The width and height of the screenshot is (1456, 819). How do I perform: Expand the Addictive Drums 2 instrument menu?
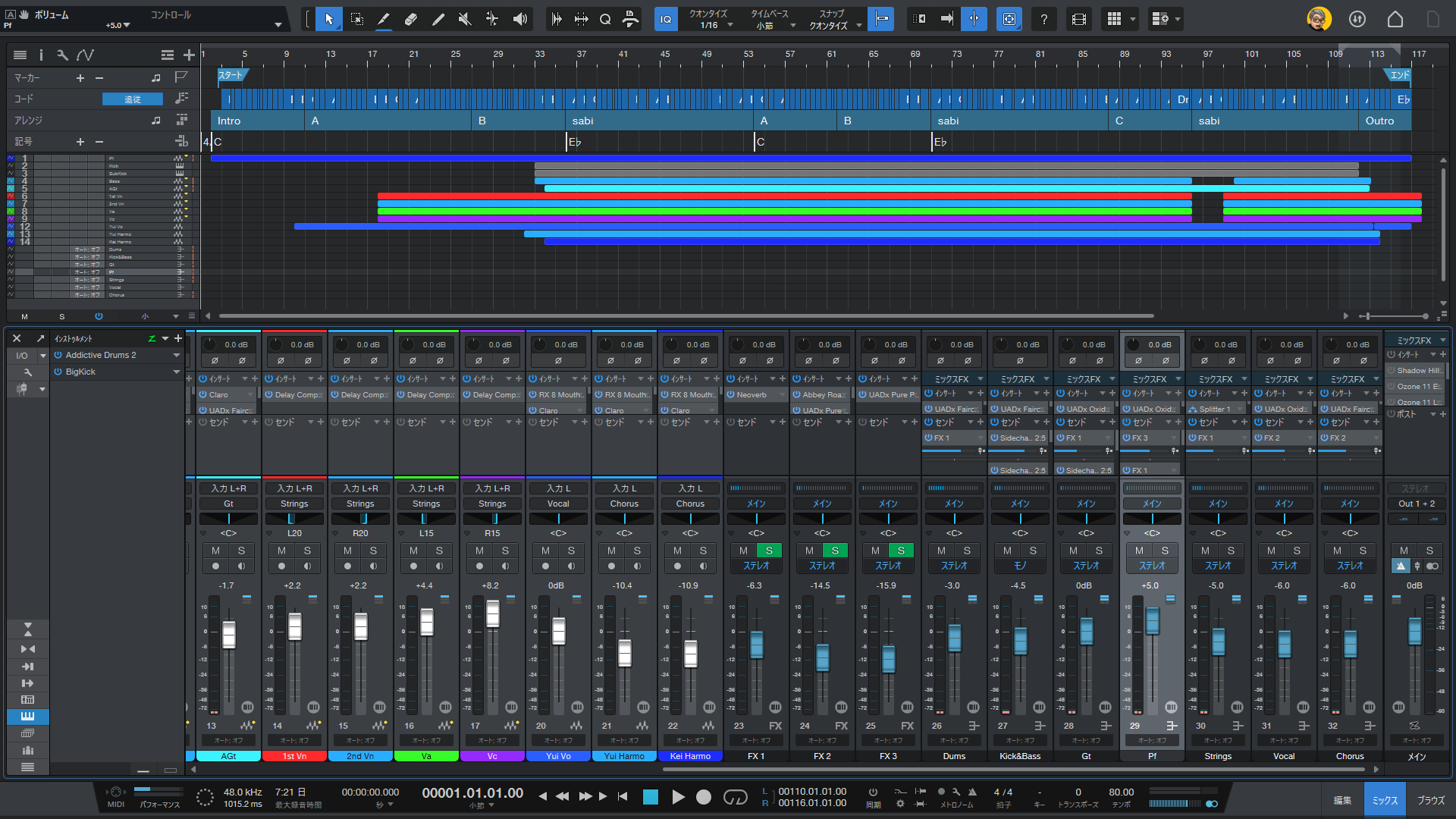[x=177, y=355]
